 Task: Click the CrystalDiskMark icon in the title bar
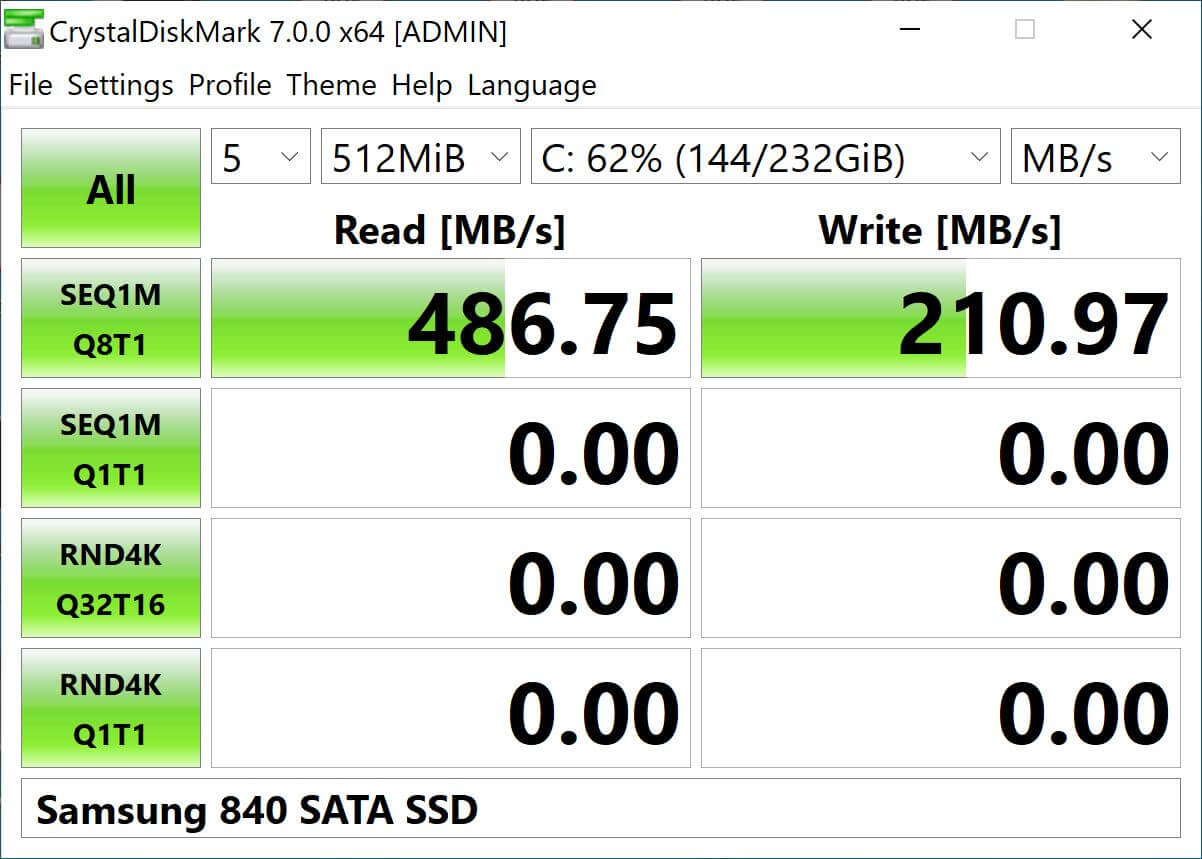22,30
